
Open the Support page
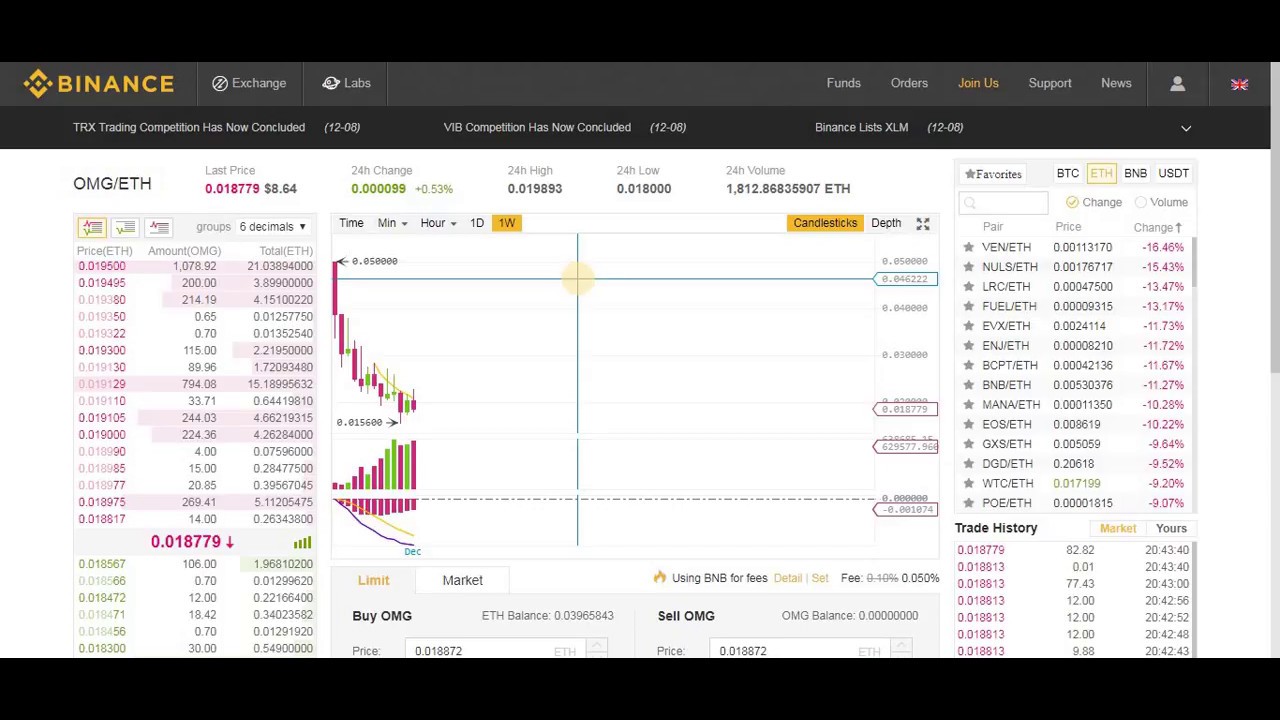(1050, 83)
